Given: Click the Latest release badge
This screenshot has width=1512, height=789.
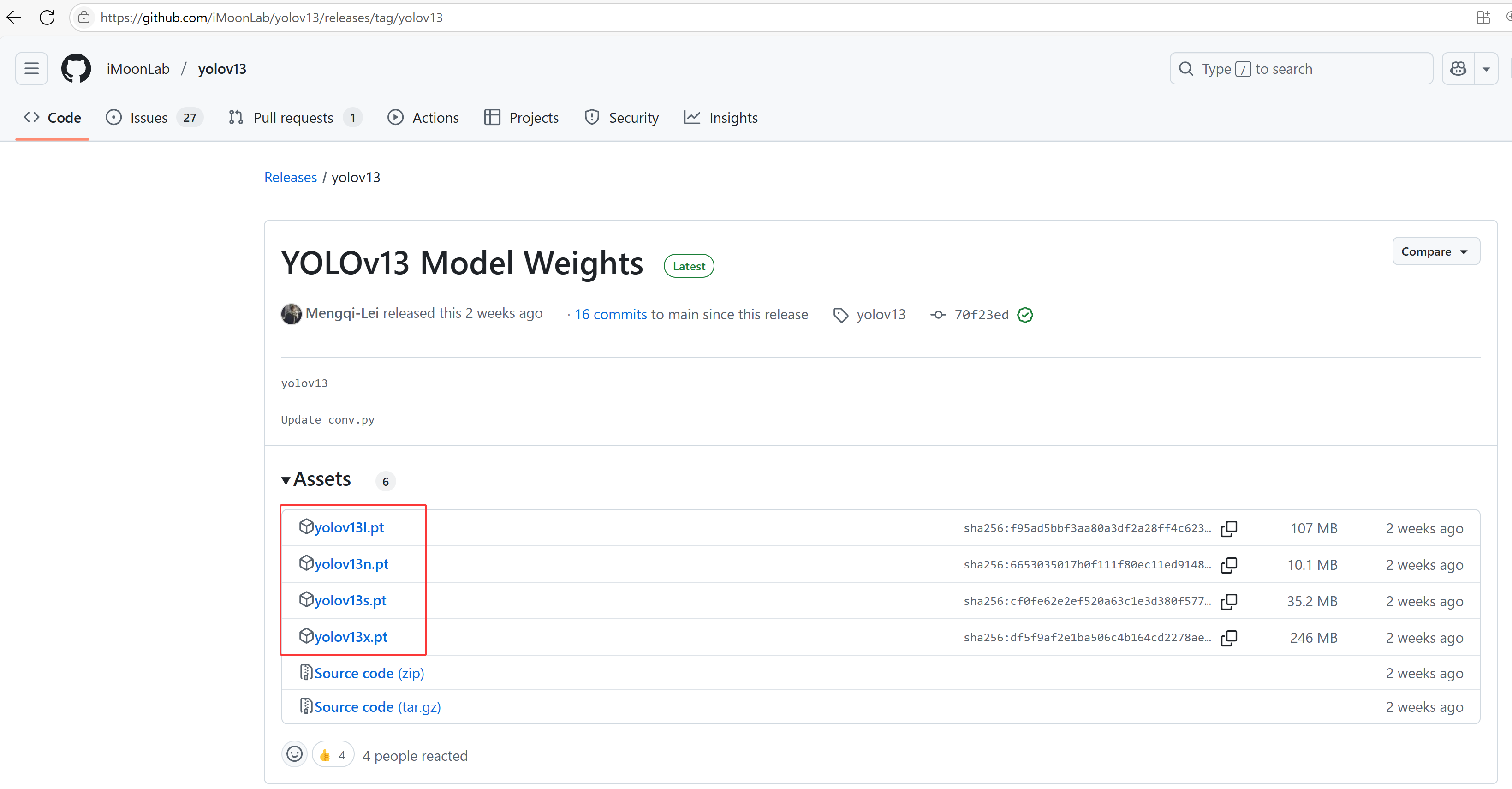Looking at the screenshot, I should tap(689, 266).
